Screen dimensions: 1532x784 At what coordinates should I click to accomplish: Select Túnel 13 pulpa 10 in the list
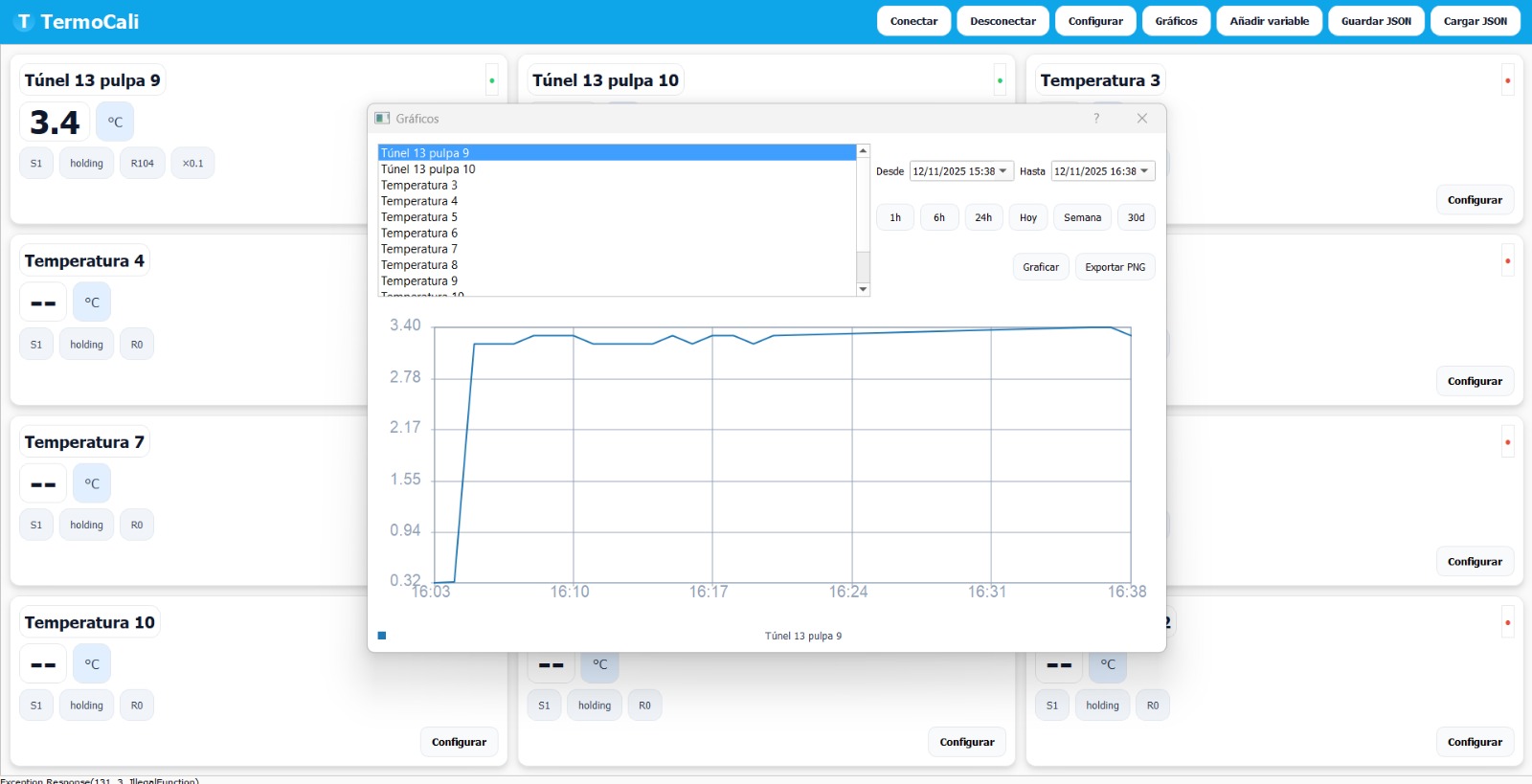[x=428, y=169]
